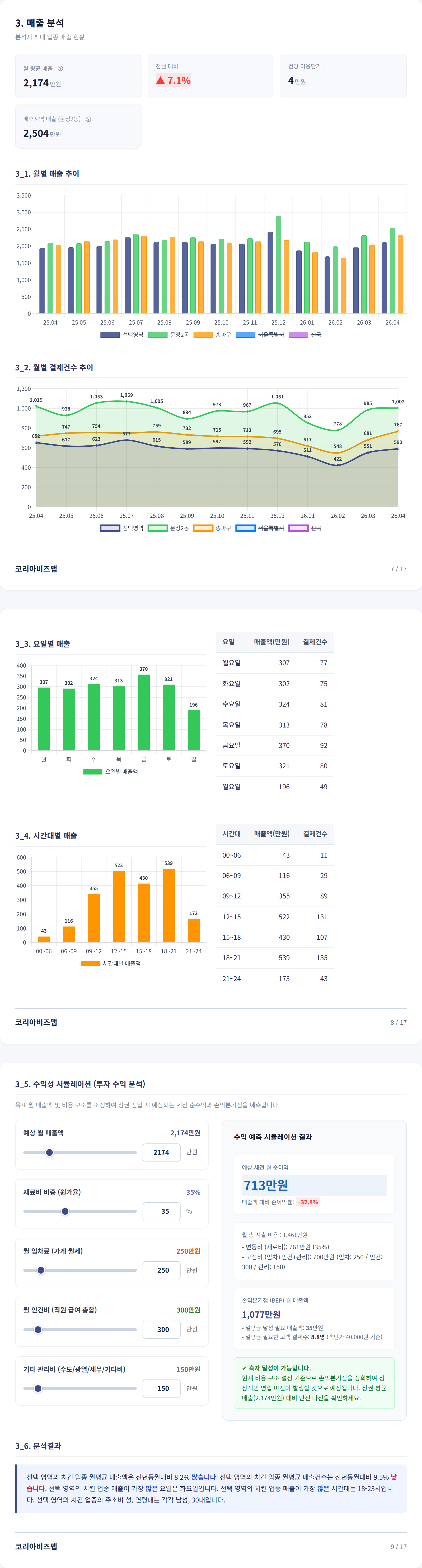
Task: Toggle the 시간대별 매출액 legend item
Action: click(x=111, y=963)
